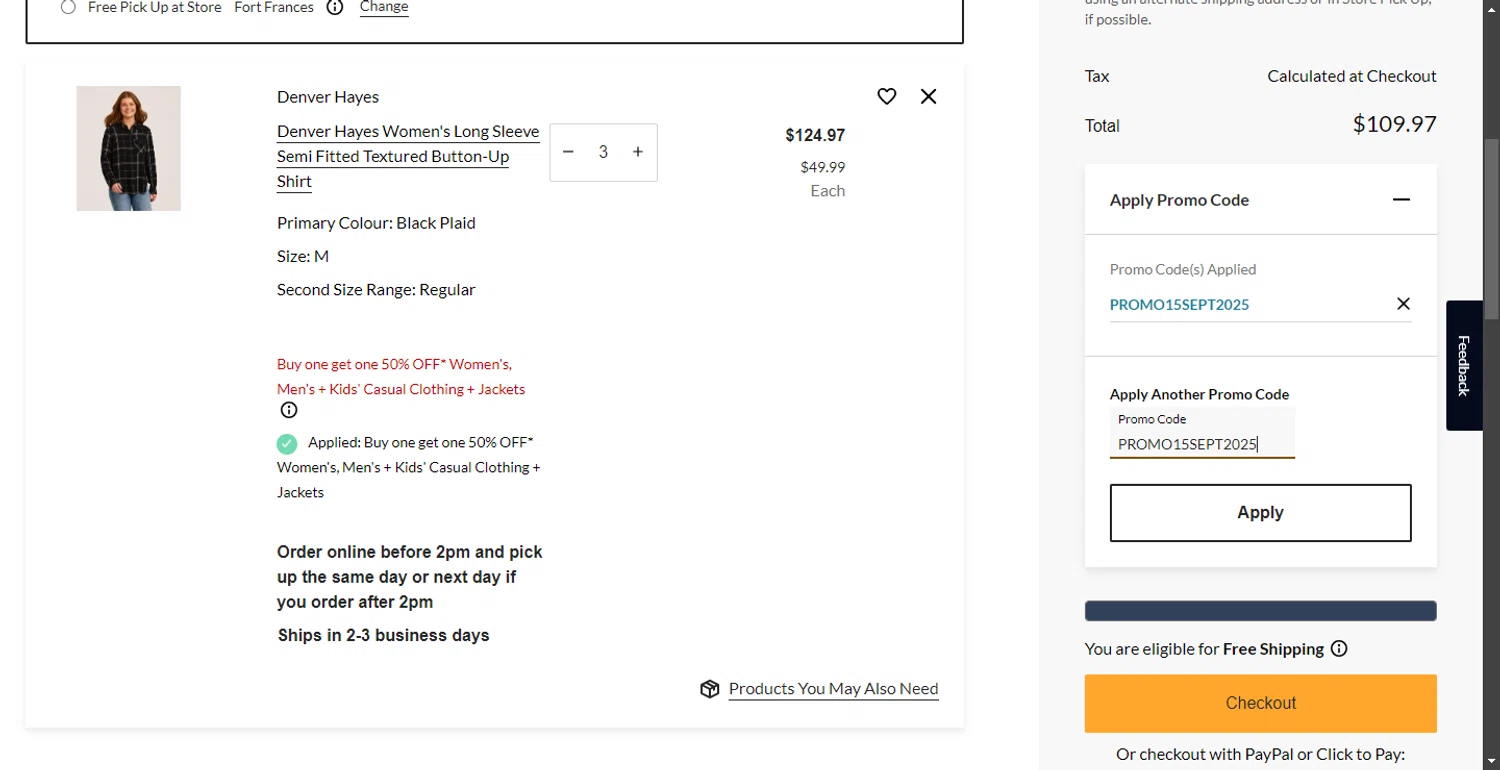
Task: Click the Products You May Also Need box icon
Action: pyautogui.click(x=710, y=689)
